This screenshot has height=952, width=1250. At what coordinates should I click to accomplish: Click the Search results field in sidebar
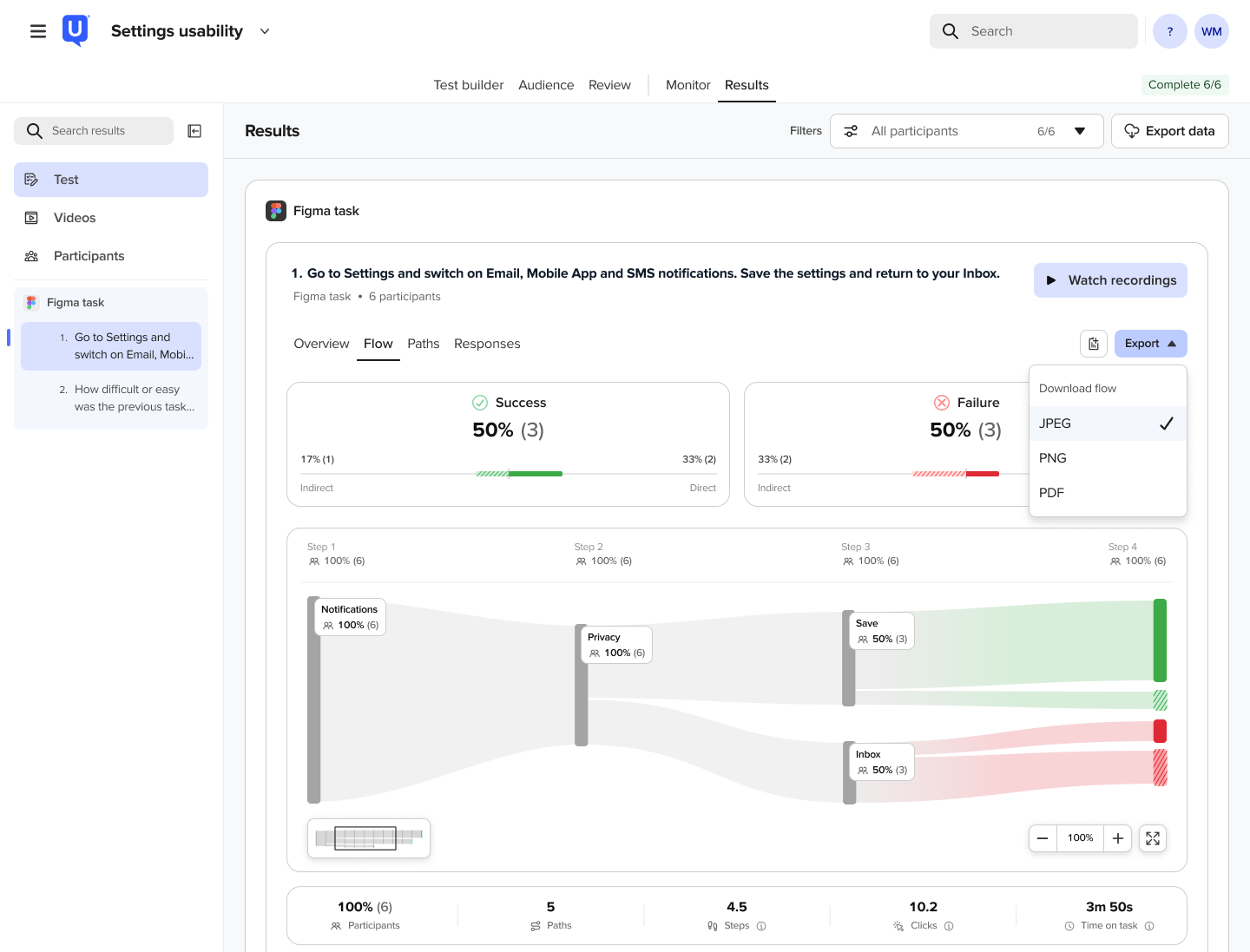(94, 131)
